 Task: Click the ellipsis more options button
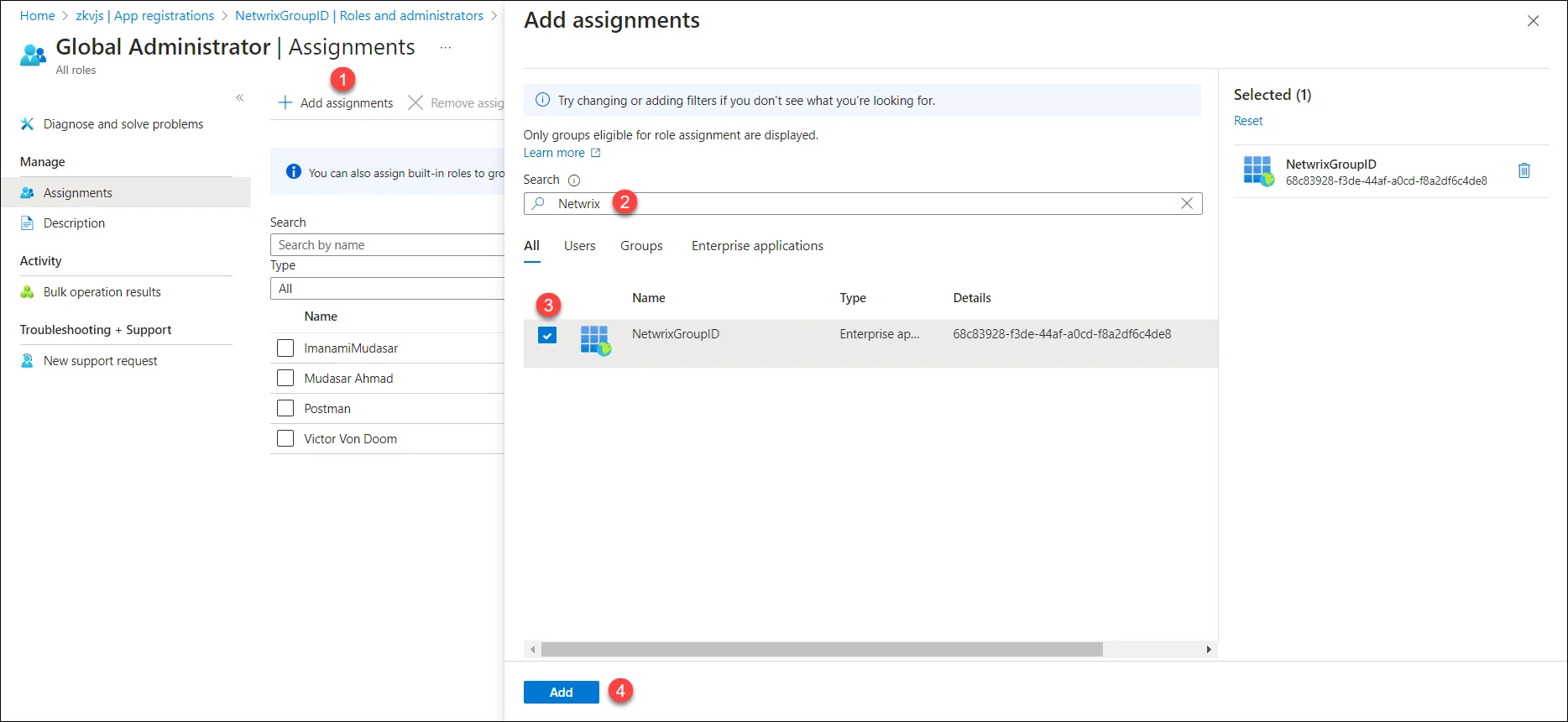(446, 48)
